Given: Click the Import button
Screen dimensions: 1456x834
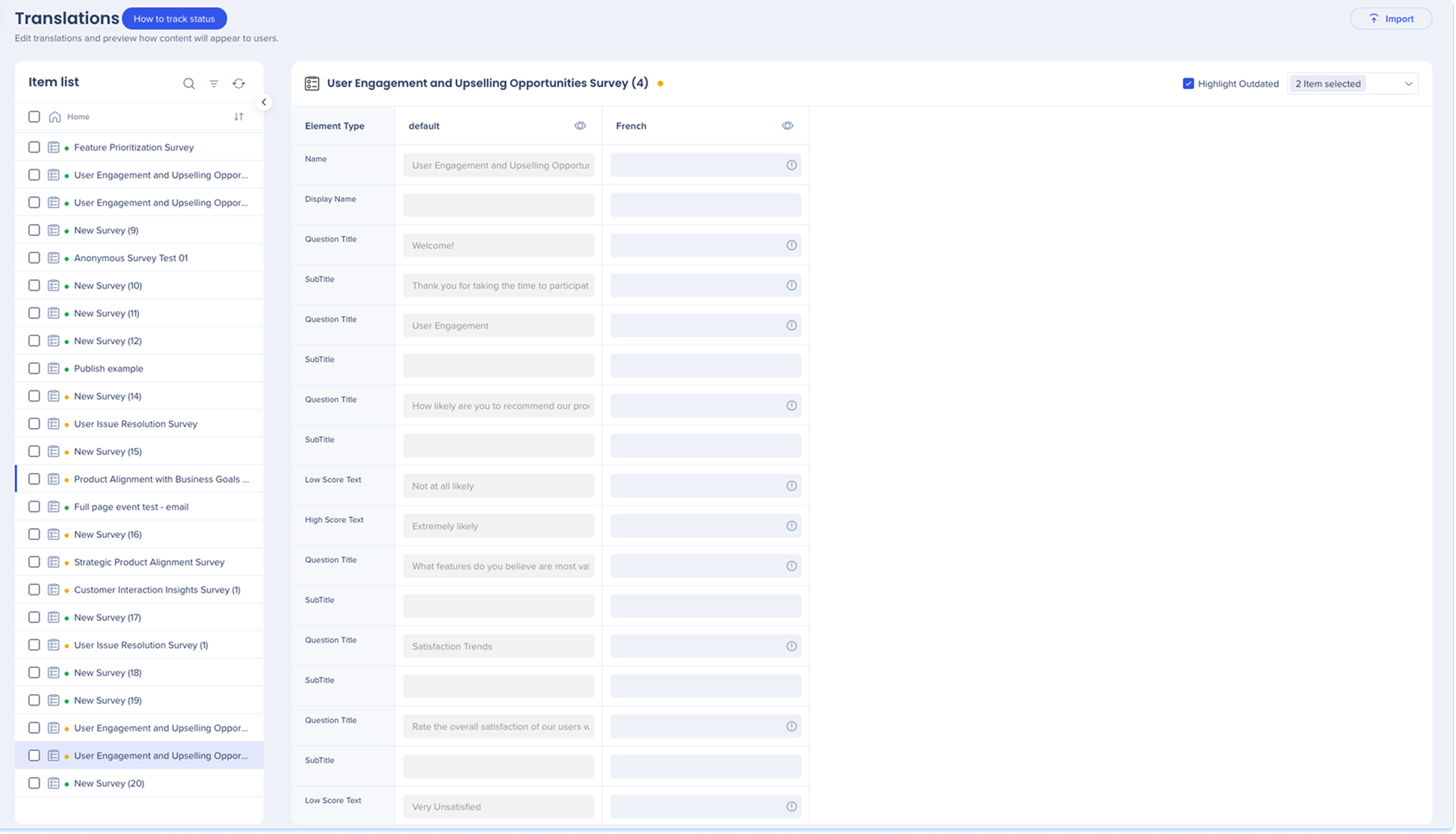Looking at the screenshot, I should click(x=1390, y=19).
